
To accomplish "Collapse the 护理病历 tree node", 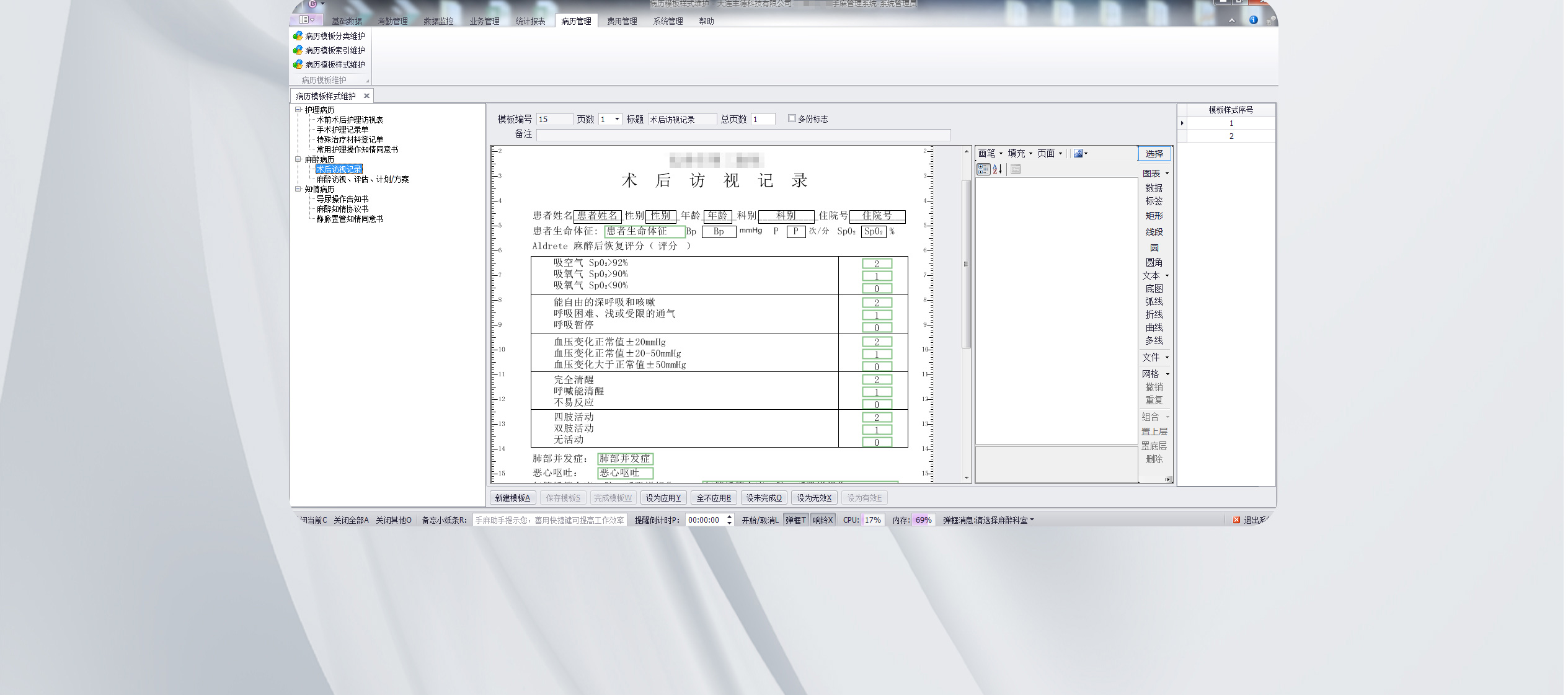I will pyautogui.click(x=298, y=110).
